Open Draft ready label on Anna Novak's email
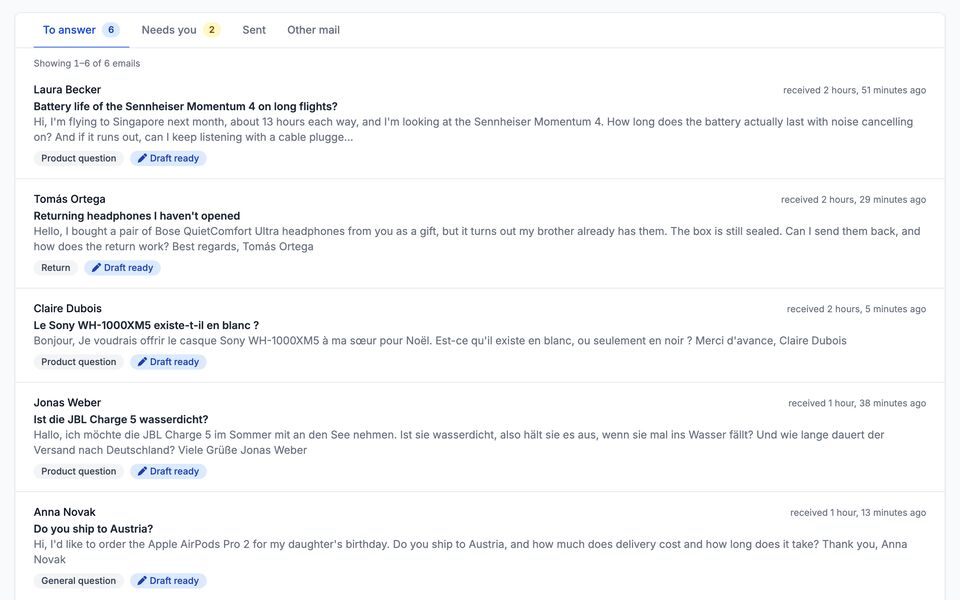Viewport: 960px width, 600px height. [x=168, y=581]
